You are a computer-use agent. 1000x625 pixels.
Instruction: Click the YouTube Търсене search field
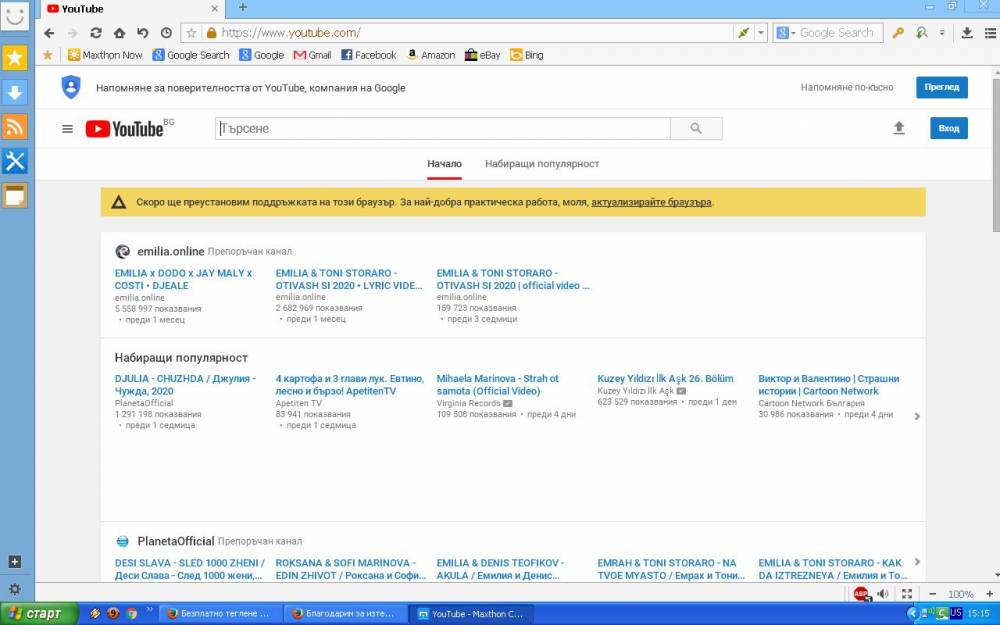coord(443,128)
